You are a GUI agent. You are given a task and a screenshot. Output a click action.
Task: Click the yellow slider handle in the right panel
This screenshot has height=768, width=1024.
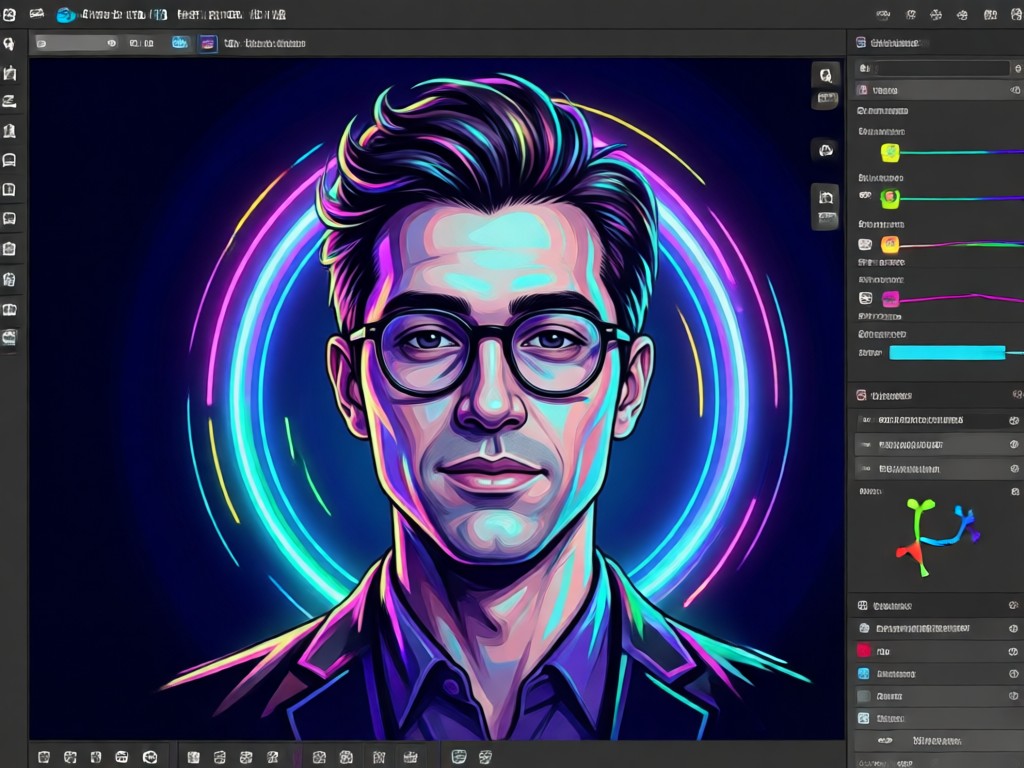click(890, 153)
